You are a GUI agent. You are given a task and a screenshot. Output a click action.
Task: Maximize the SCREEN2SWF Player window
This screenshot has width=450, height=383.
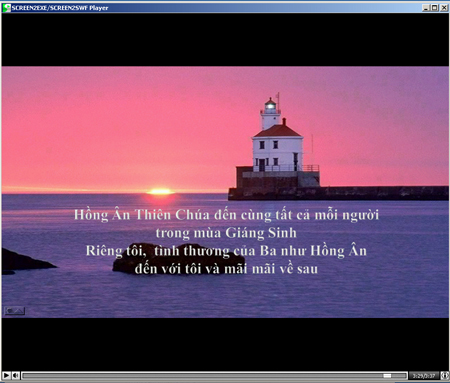coord(435,8)
